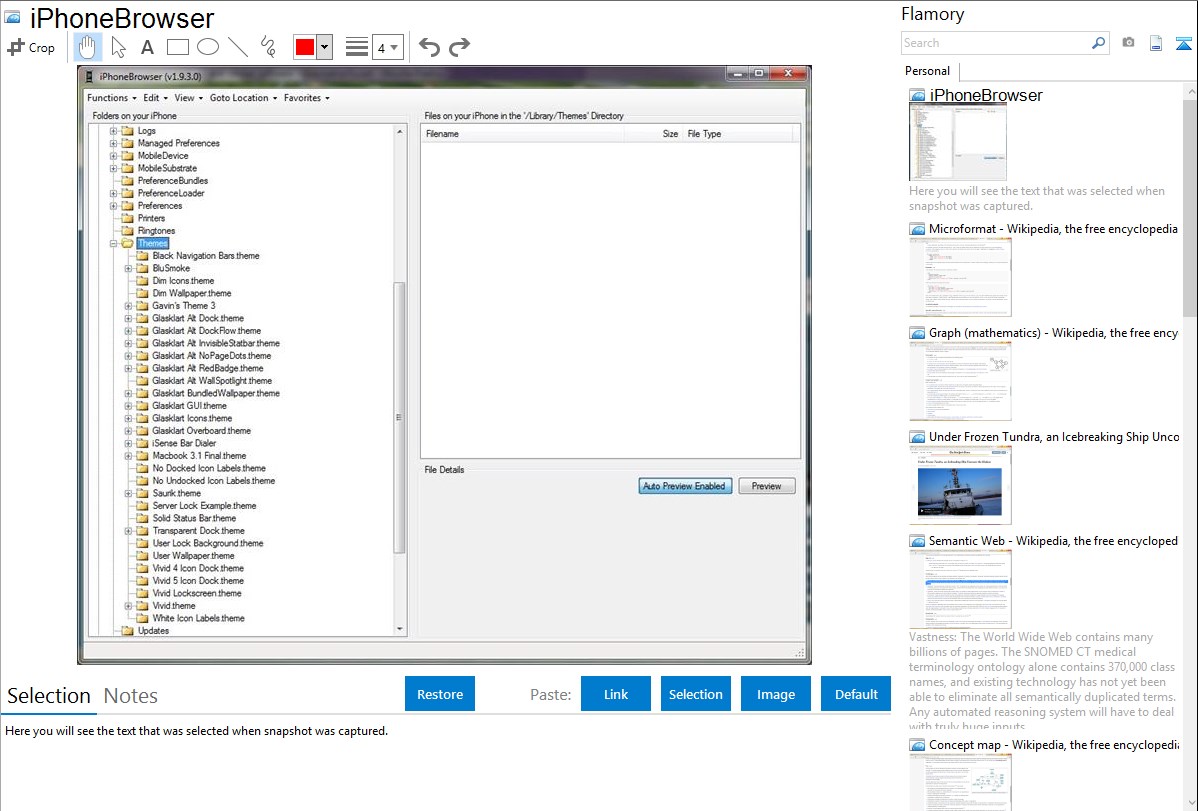The height and width of the screenshot is (811, 1198).
Task: Open the Under Frozen Tundra snapshot title
Action: (x=1054, y=436)
